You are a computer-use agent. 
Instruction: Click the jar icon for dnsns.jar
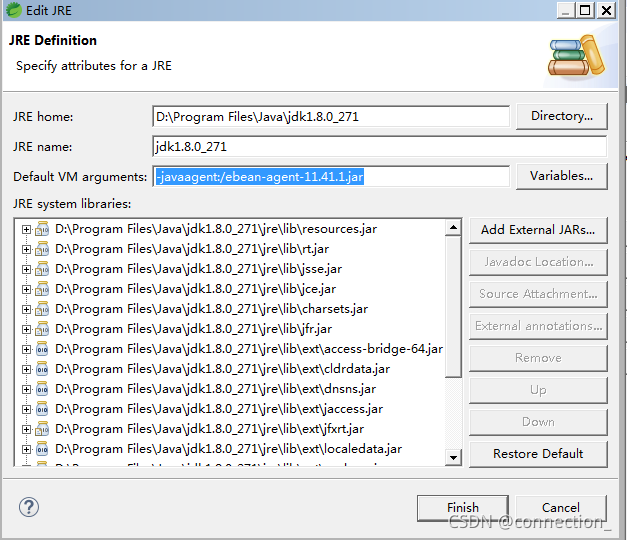(x=42, y=389)
